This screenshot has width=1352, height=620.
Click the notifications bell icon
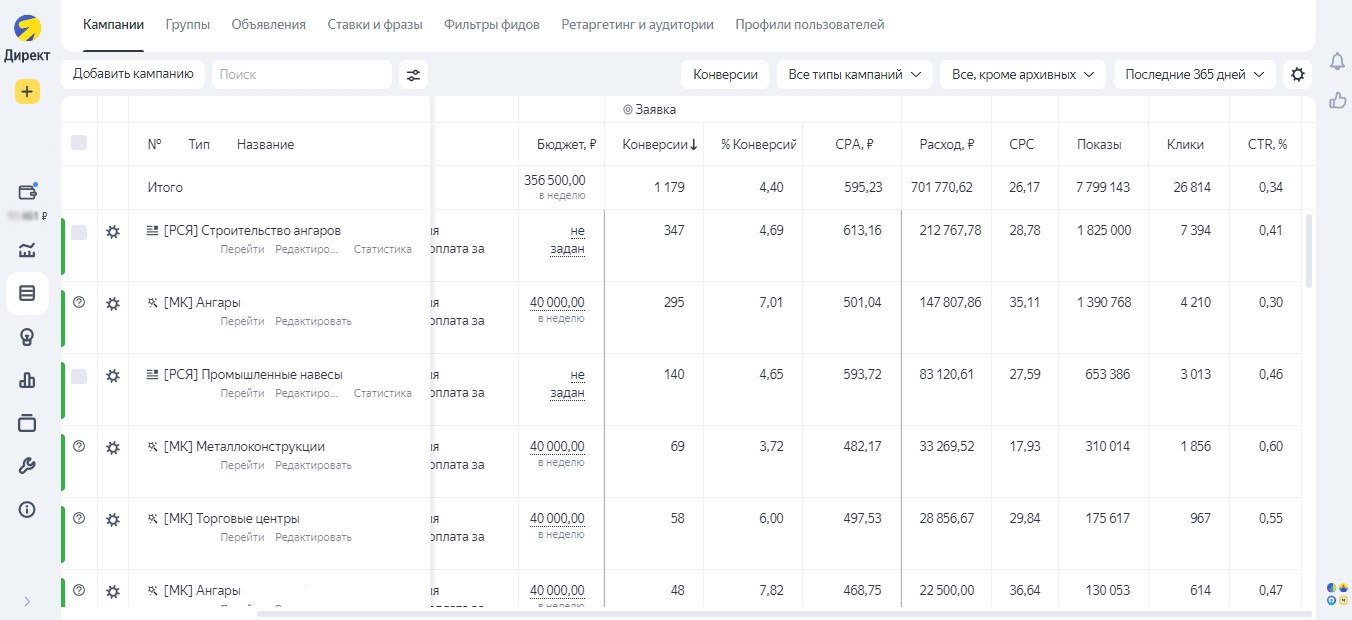[x=1337, y=62]
